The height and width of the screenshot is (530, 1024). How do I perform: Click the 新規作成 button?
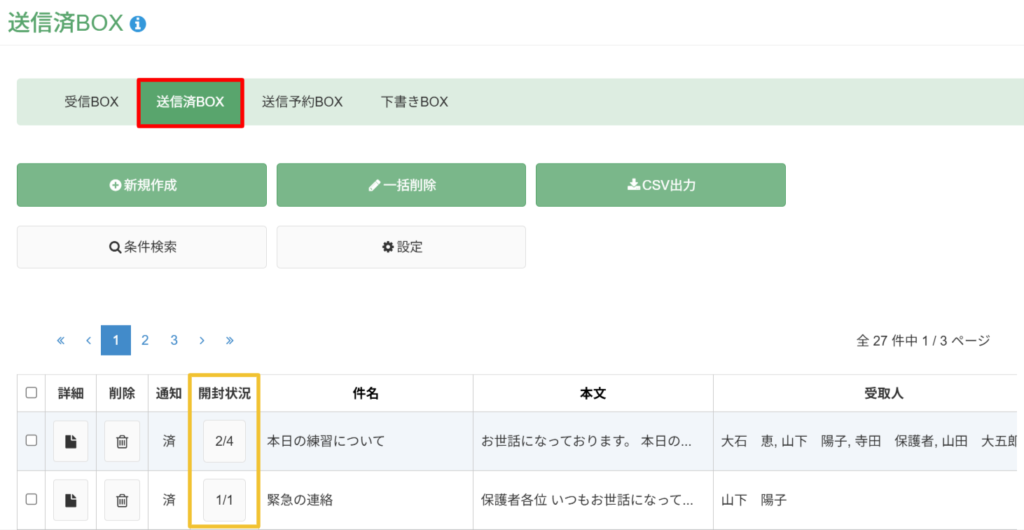(x=142, y=185)
